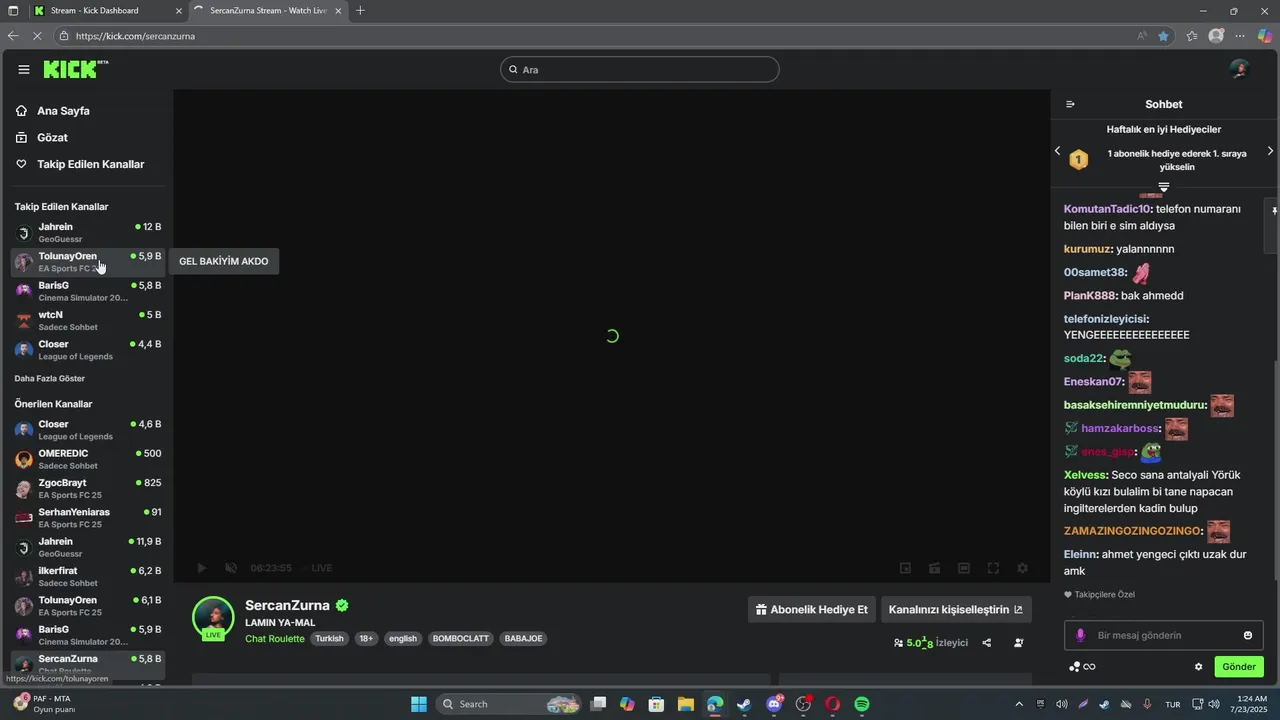Click the browser address bar
1280x720 pixels.
(x=600, y=36)
